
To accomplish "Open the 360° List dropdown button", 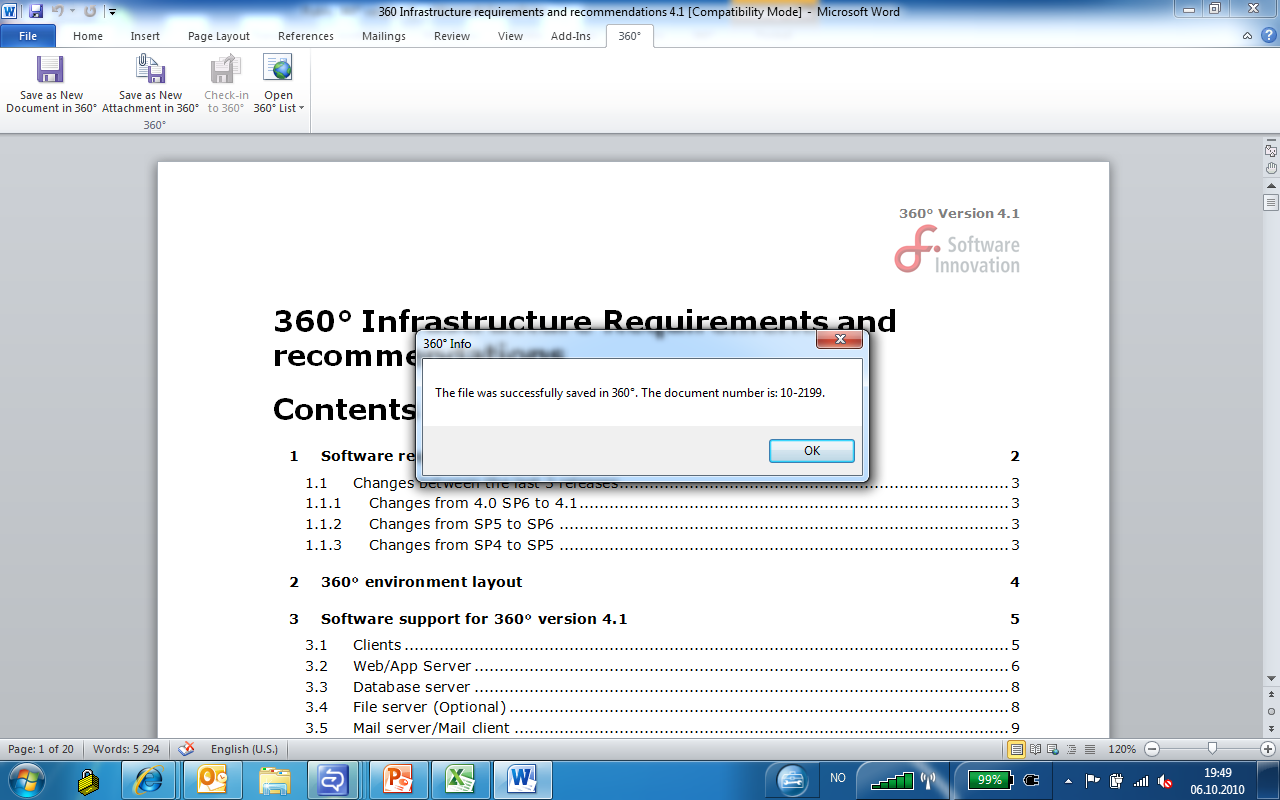I will click(x=278, y=84).
